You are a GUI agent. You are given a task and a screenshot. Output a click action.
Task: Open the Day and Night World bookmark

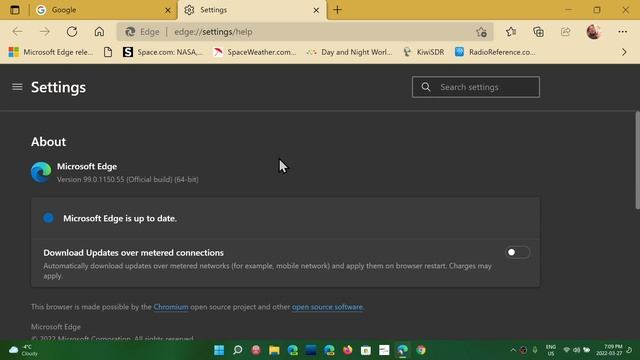[349, 52]
